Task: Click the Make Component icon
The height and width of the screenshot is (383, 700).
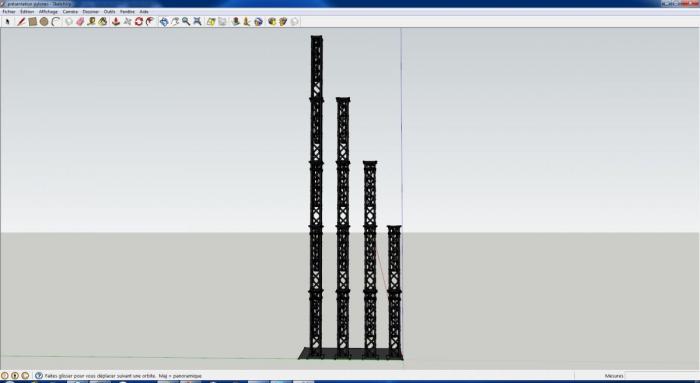Action: tap(68, 21)
